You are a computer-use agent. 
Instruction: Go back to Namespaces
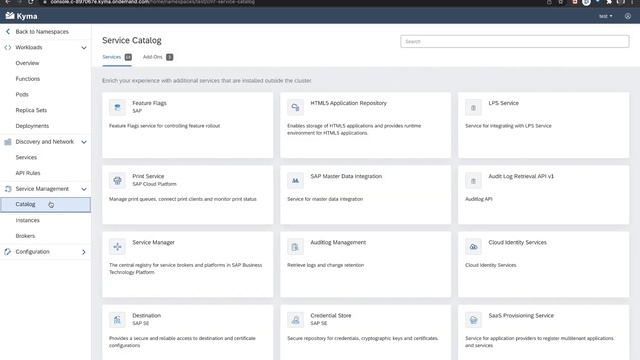[42, 31]
